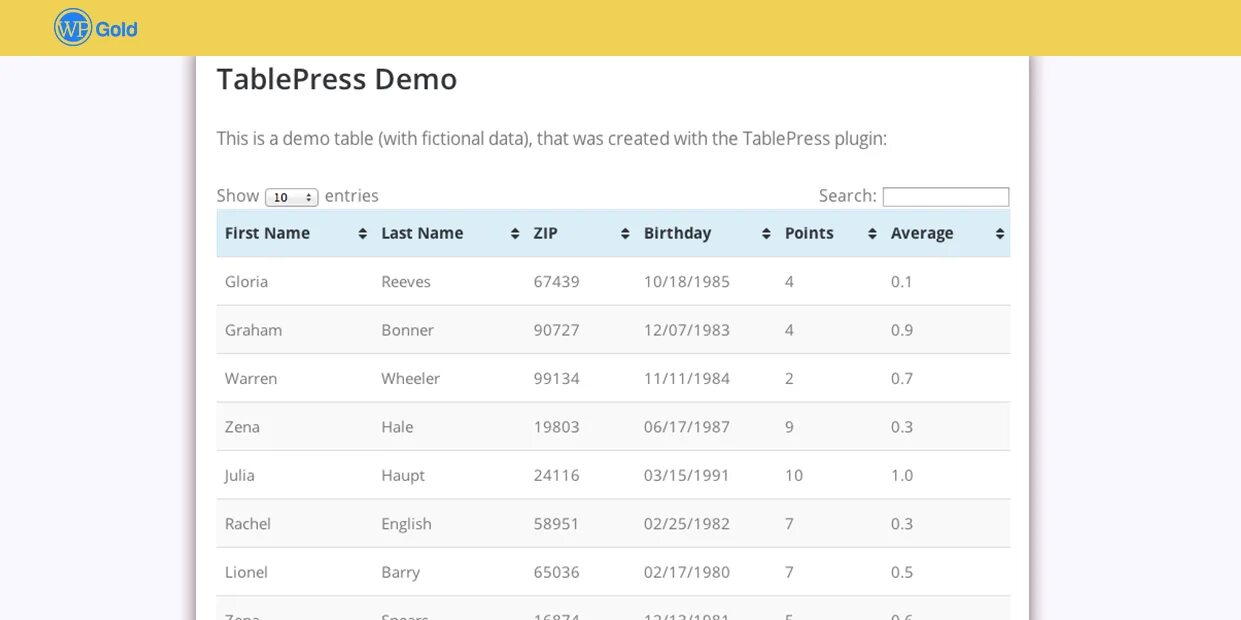The height and width of the screenshot is (620, 1241).
Task: Click sort arrows in Points header
Action: [872, 234]
